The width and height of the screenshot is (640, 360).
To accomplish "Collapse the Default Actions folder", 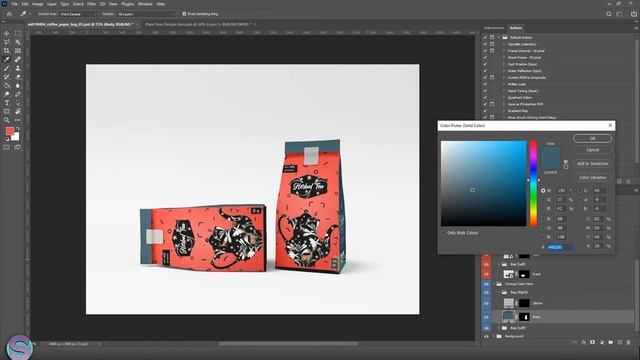I will click(499, 38).
